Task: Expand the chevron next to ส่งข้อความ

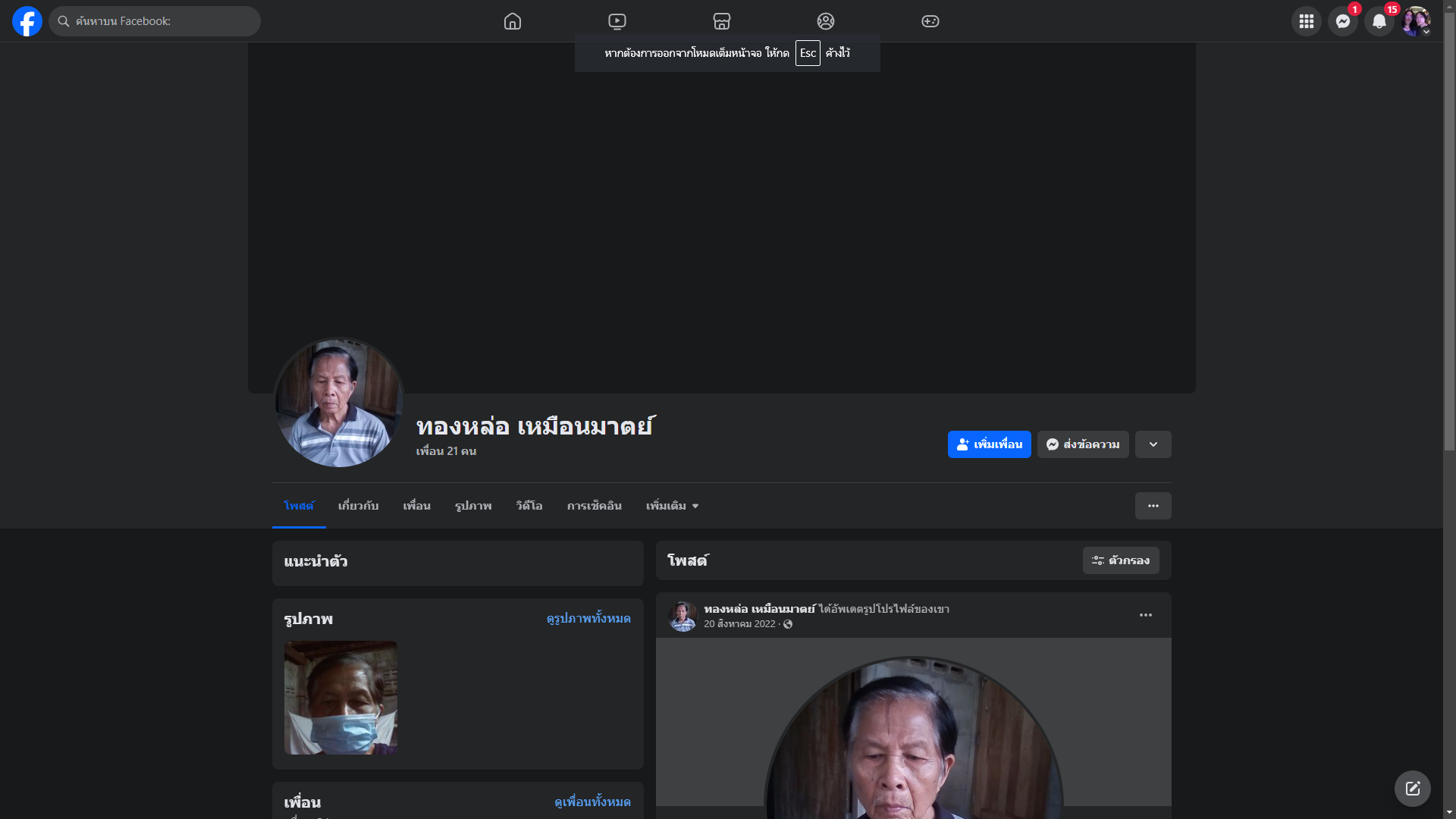Action: (1153, 444)
